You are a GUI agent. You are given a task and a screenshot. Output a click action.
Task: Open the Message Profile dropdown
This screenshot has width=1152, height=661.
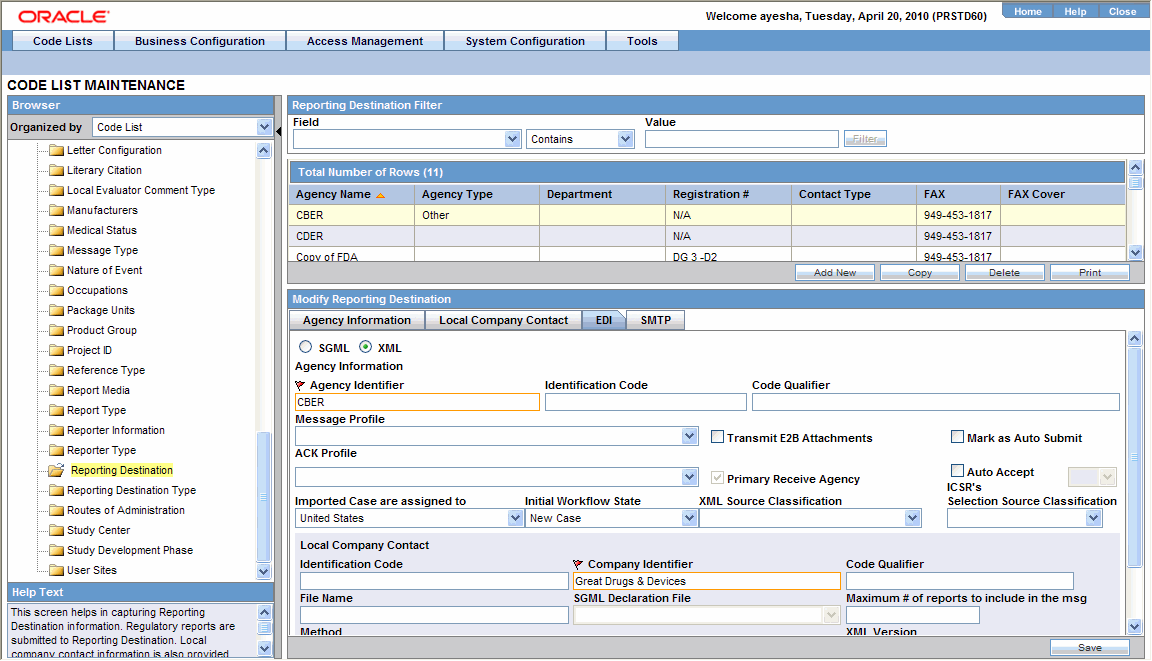tap(689, 436)
